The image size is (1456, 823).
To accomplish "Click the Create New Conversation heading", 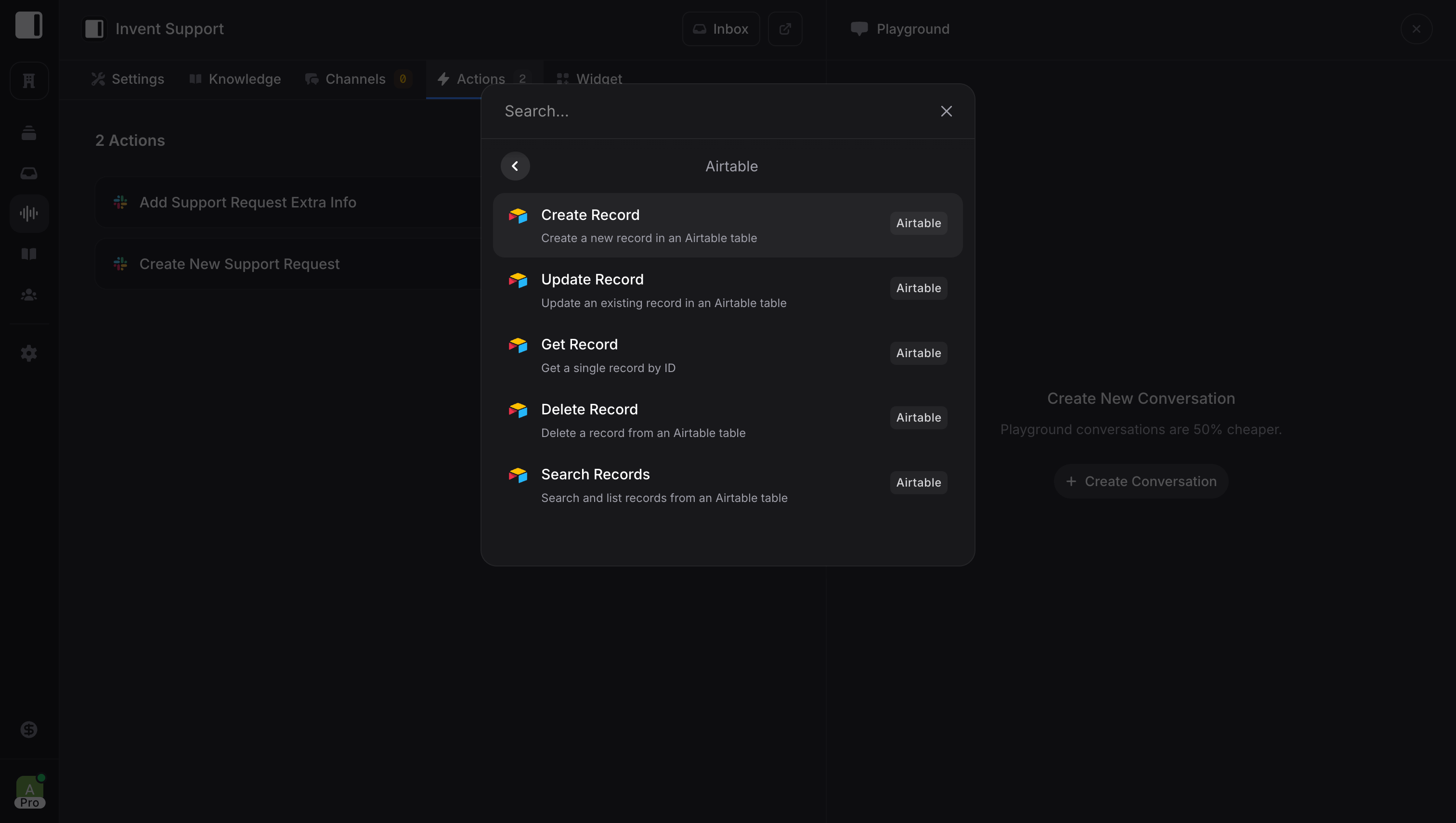I will (1141, 399).
